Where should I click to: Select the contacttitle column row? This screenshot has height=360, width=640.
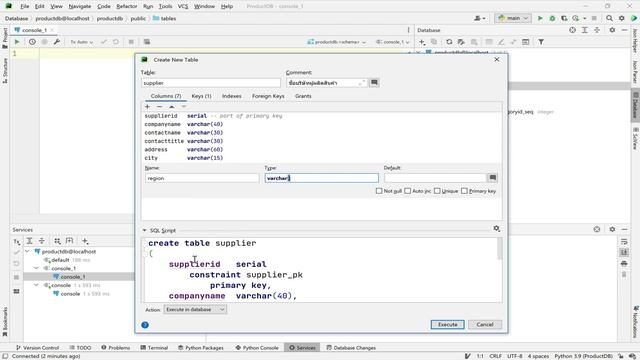[x=322, y=141]
